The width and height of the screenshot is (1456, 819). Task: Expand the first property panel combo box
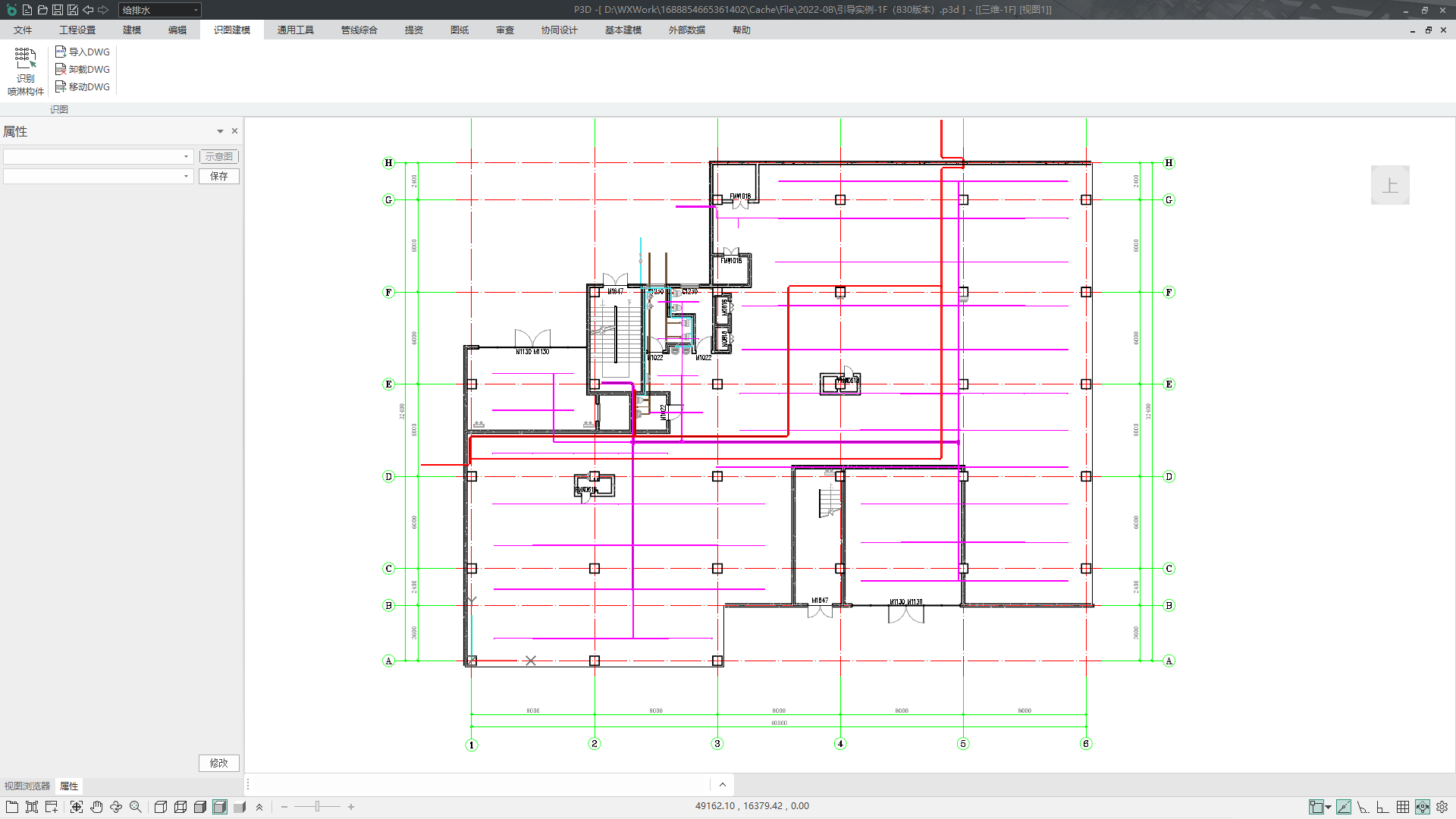[x=186, y=156]
